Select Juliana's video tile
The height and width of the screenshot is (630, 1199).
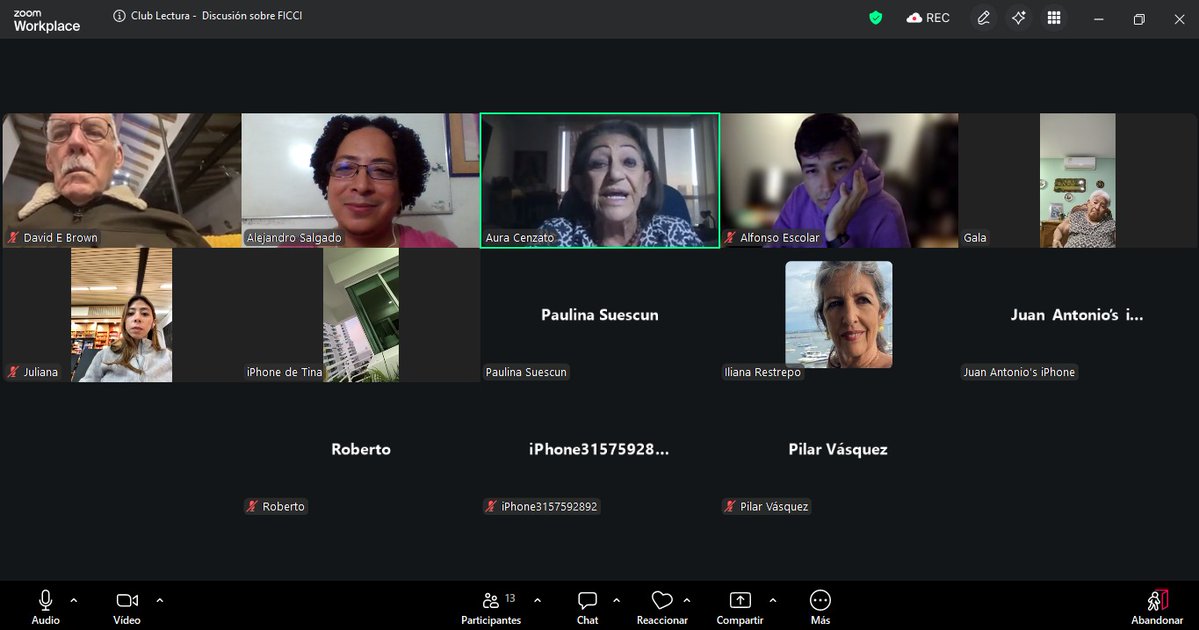[x=122, y=315]
